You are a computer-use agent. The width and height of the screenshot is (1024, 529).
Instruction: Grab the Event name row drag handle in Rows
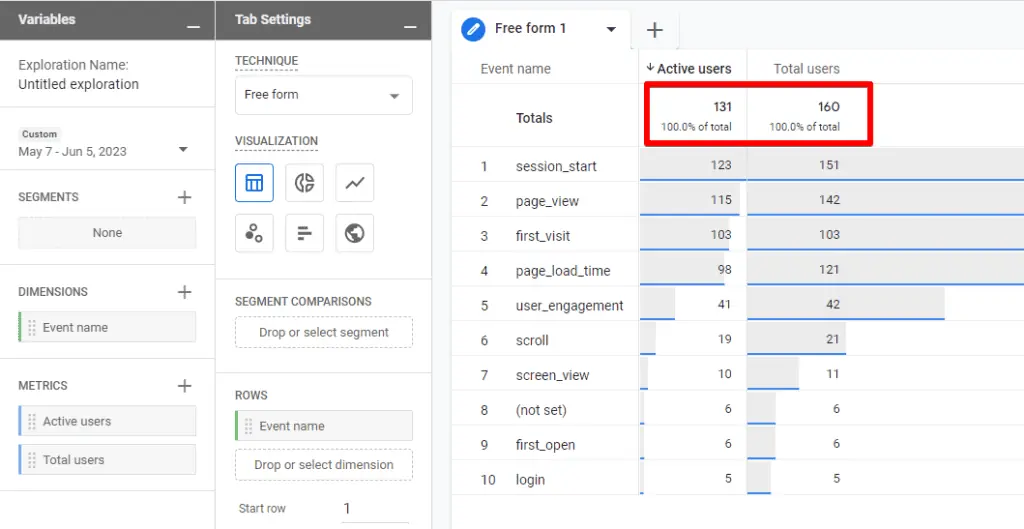pos(248,426)
